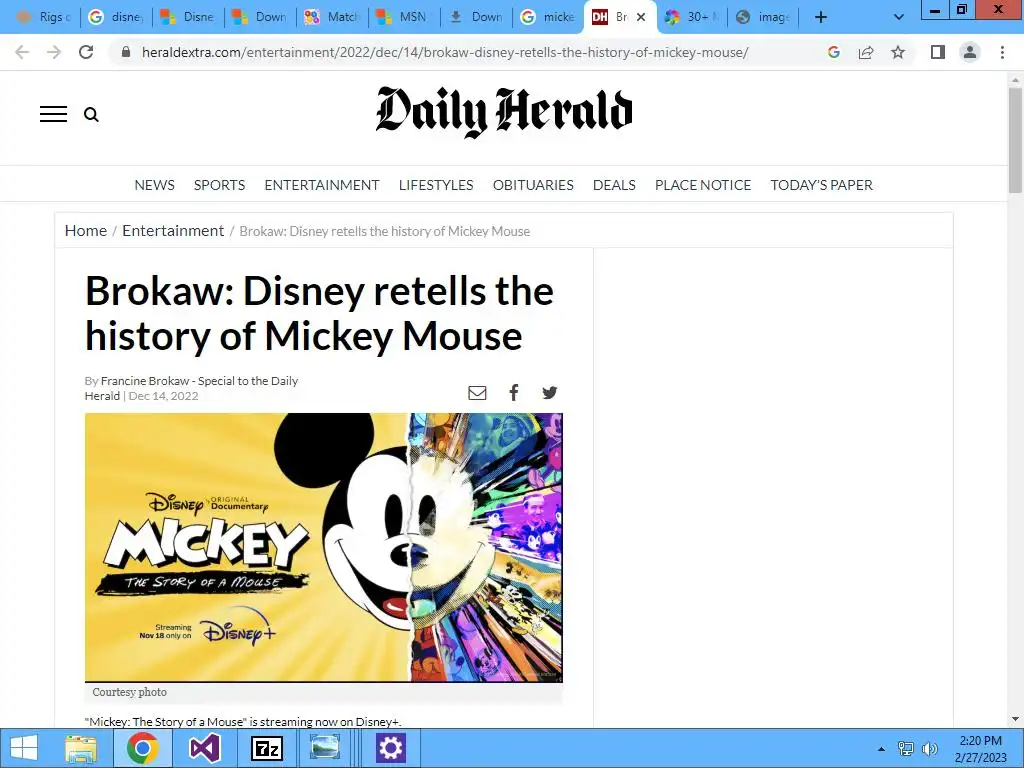Bookmark this page with star icon
The width and height of the screenshot is (1024, 768).
pyautogui.click(x=898, y=52)
